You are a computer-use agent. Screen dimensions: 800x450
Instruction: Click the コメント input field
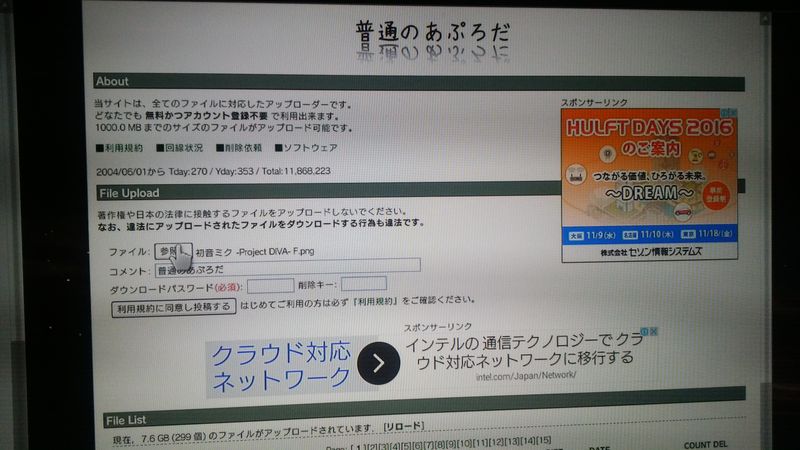(x=287, y=267)
